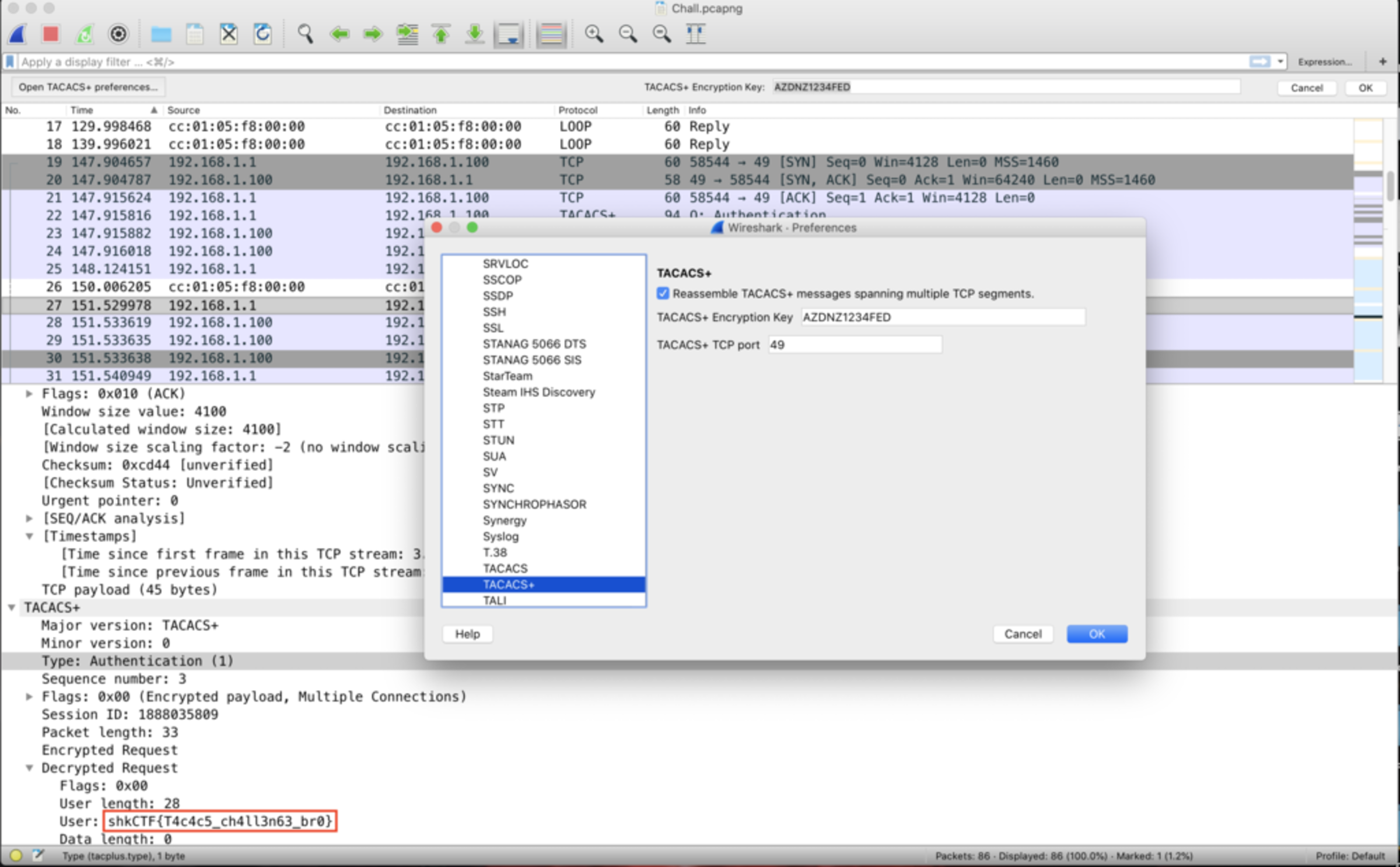This screenshot has height=867, width=1400.
Task: Collapse the Decrypted Request node
Action: pyautogui.click(x=29, y=768)
